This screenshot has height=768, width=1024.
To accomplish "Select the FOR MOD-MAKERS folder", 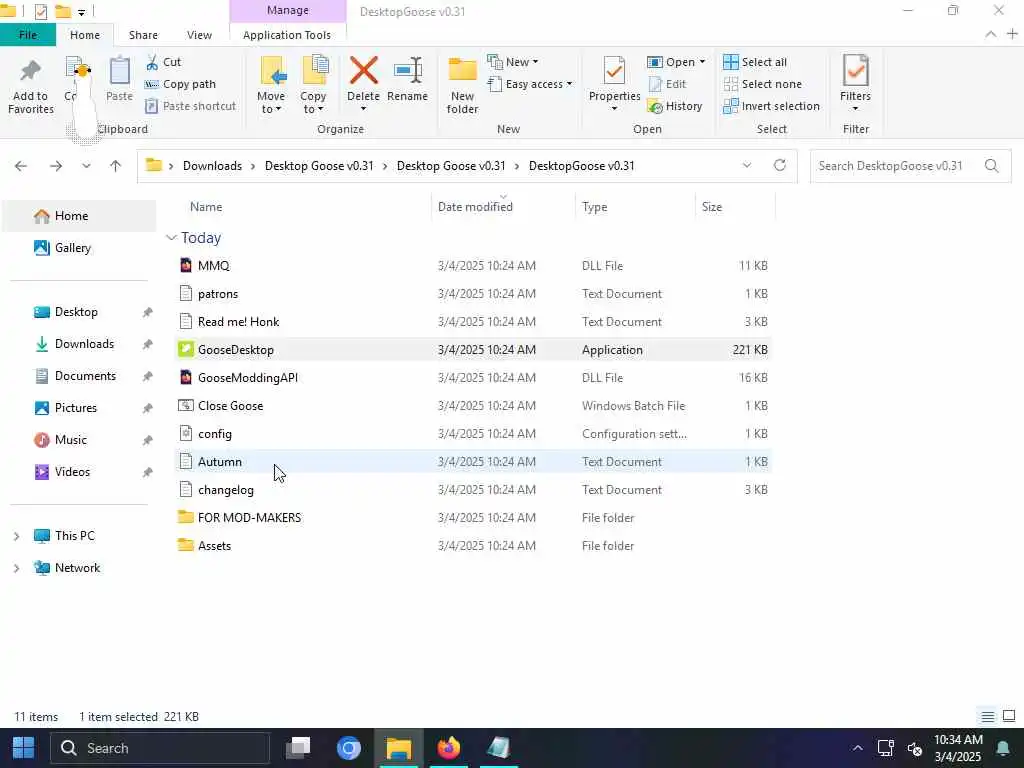I will (473, 518).
